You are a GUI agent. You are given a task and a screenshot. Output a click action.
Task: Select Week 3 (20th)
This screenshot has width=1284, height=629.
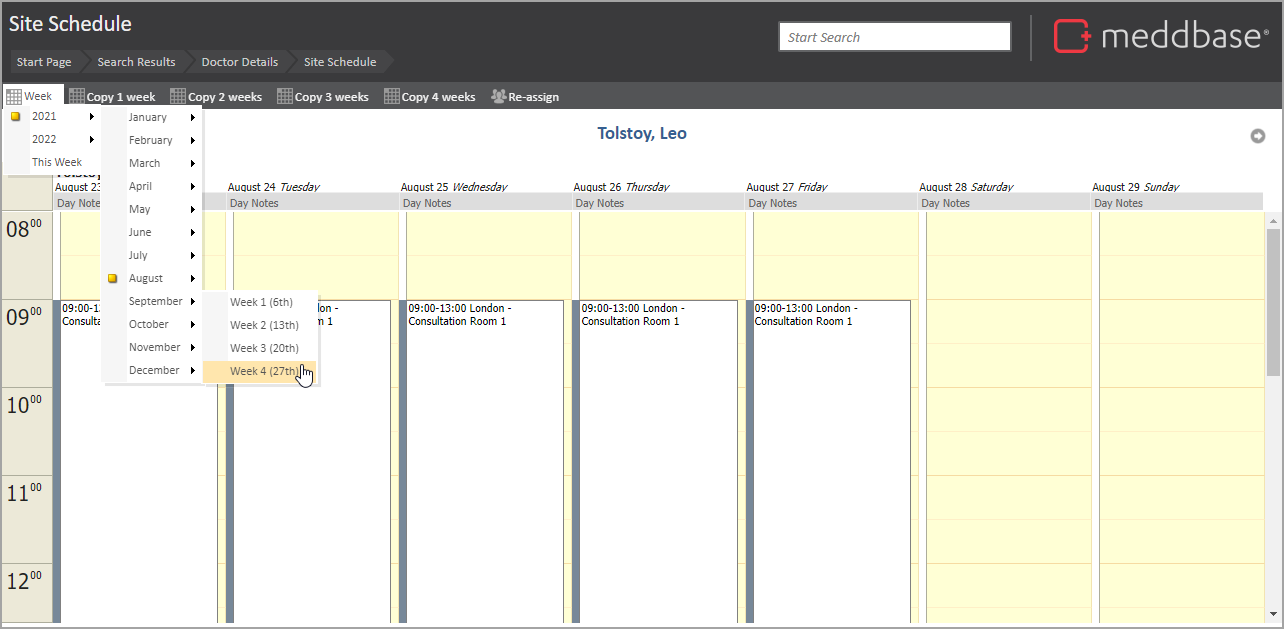point(260,348)
